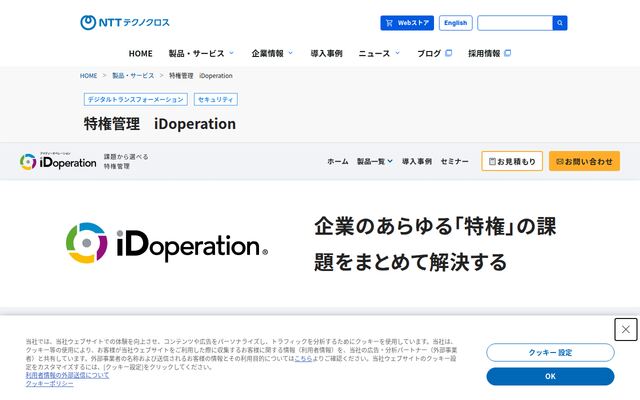
Task: Open クッキー設定 cookie settings
Action: (550, 353)
